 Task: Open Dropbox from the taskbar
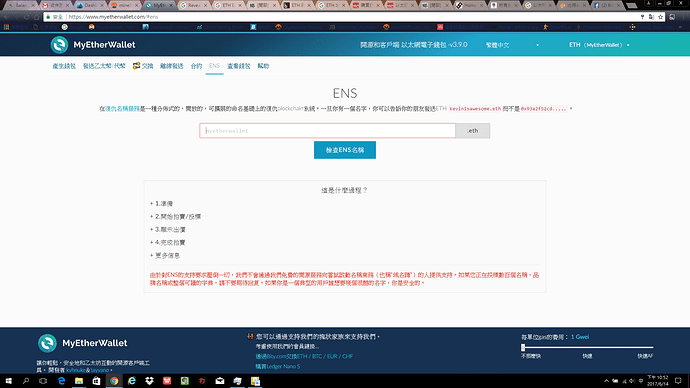click(149, 381)
